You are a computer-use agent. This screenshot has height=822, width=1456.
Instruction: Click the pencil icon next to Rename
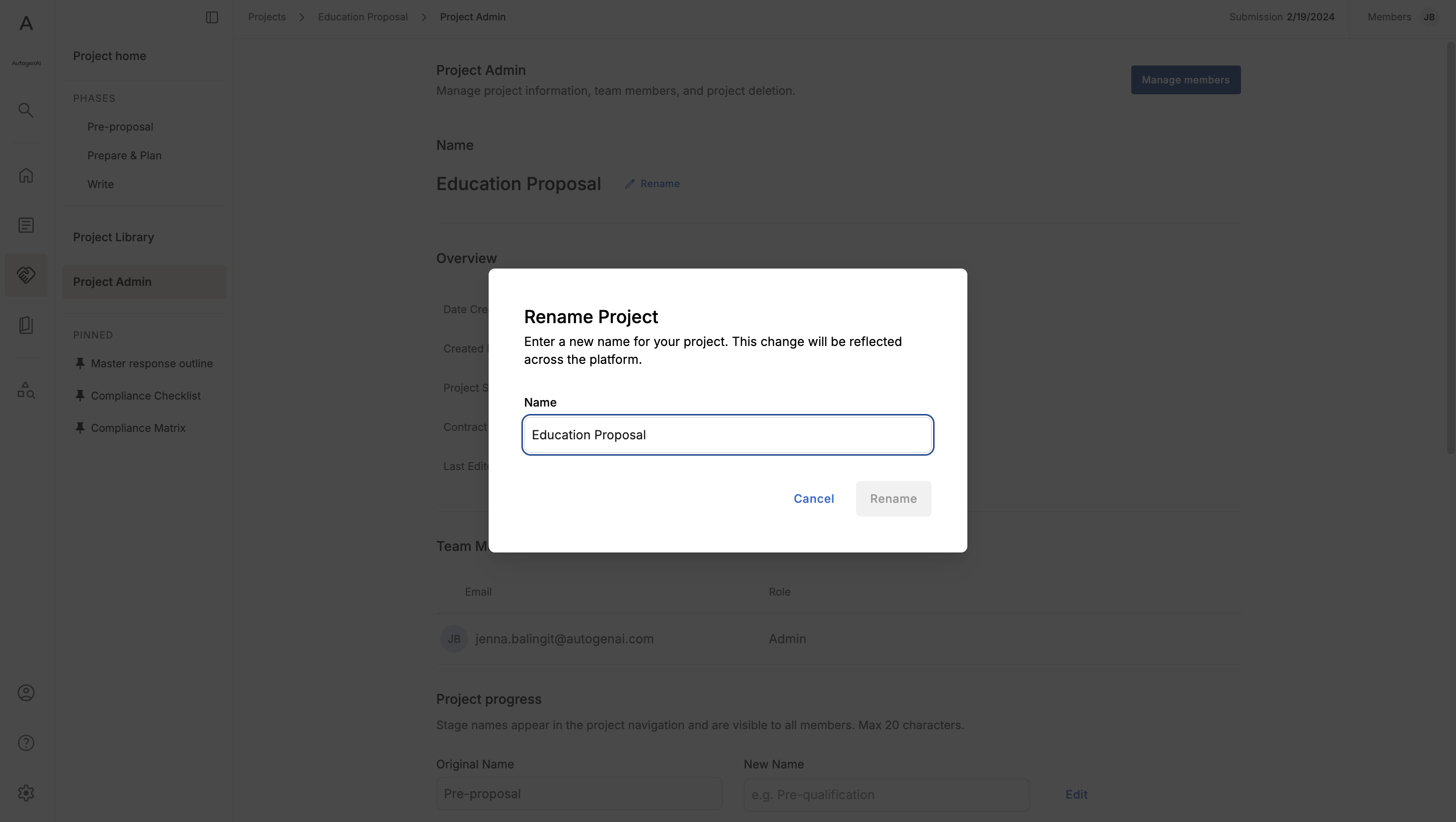click(x=630, y=184)
